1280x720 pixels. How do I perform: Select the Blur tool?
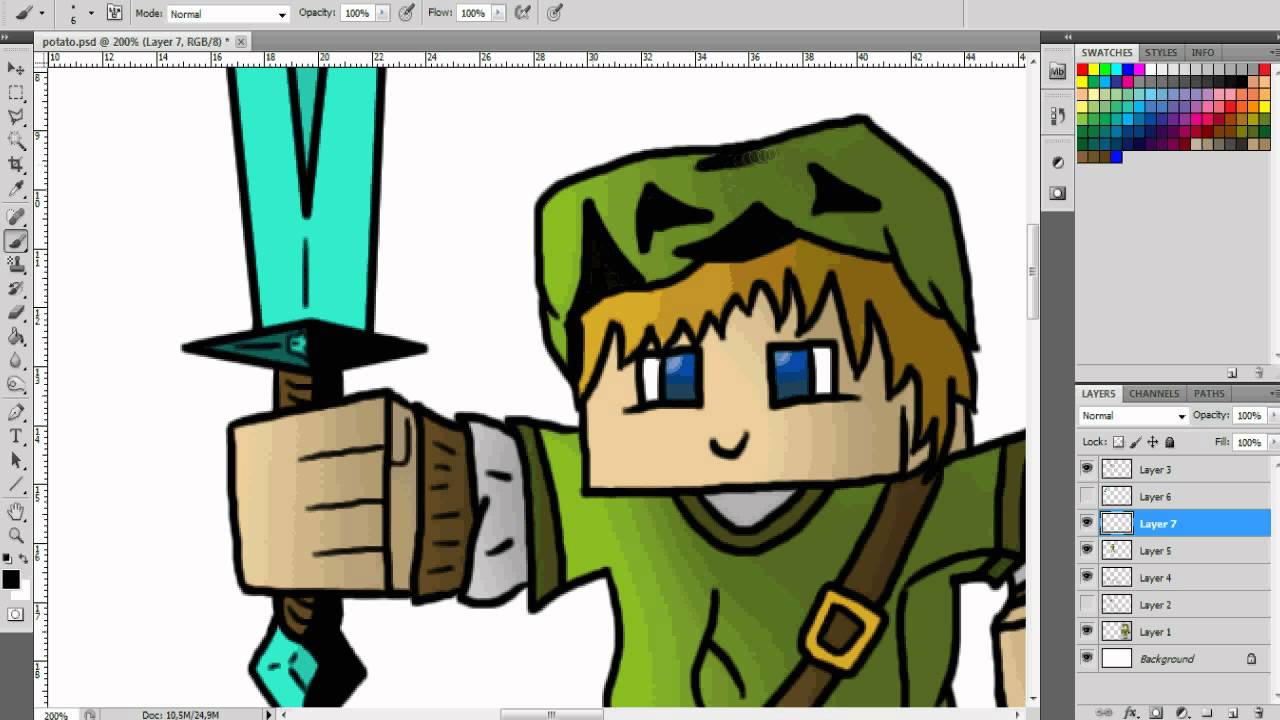click(16, 361)
